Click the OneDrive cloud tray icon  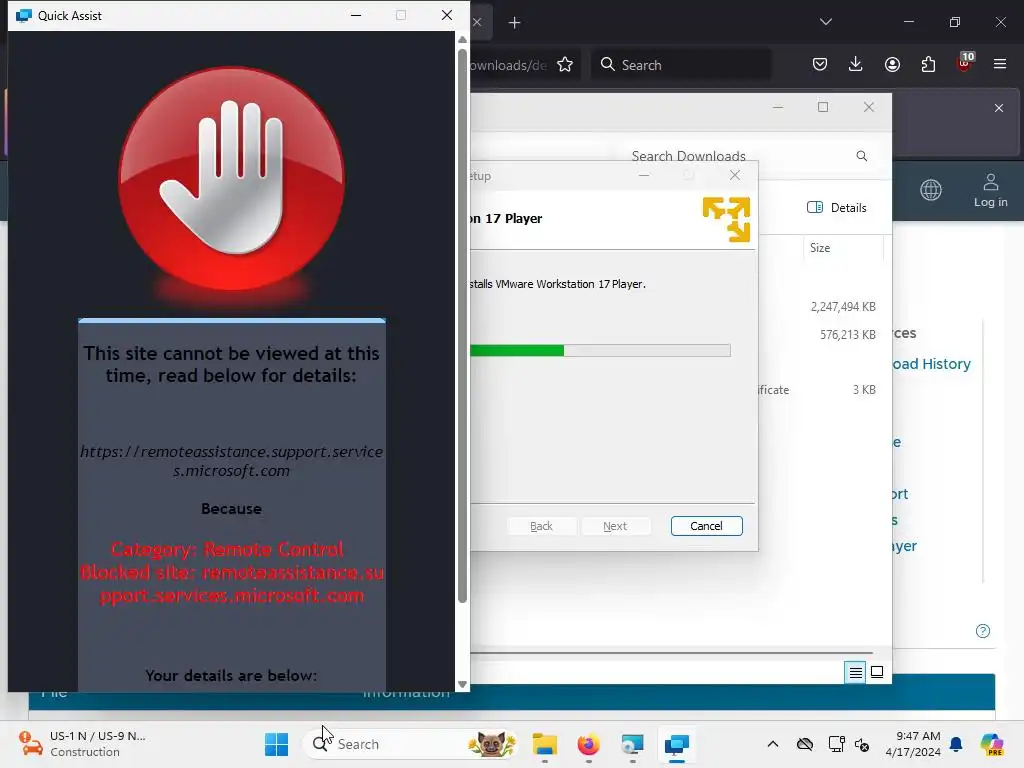tap(805, 744)
